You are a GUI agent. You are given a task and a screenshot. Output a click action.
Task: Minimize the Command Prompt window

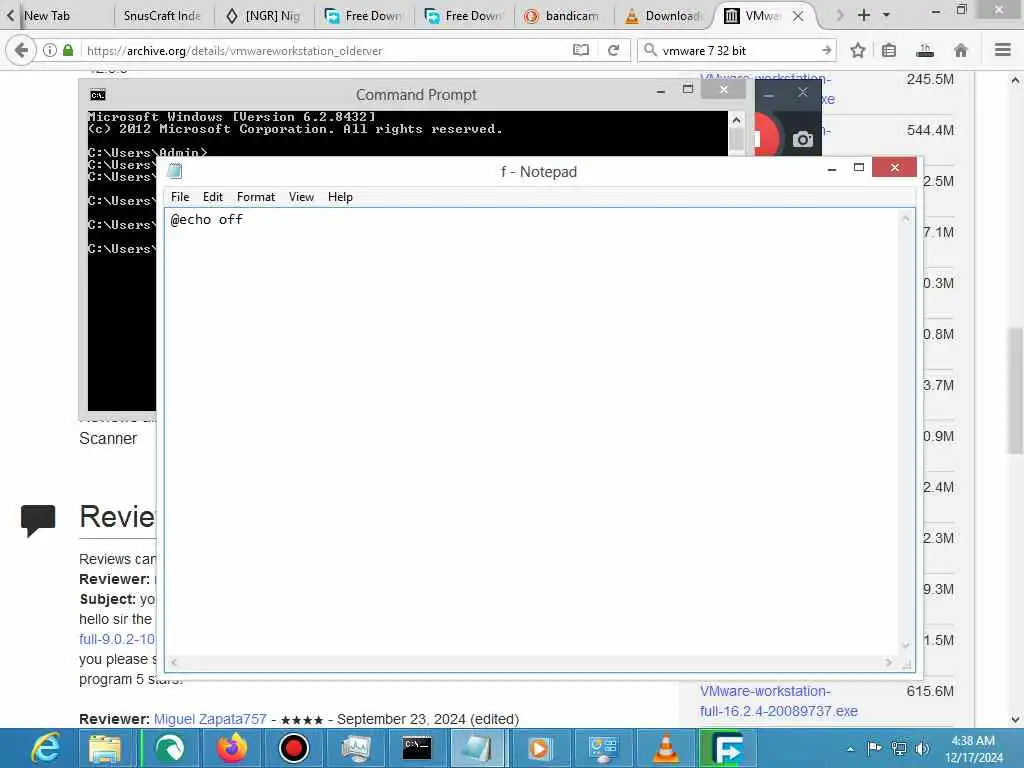pyautogui.click(x=661, y=91)
